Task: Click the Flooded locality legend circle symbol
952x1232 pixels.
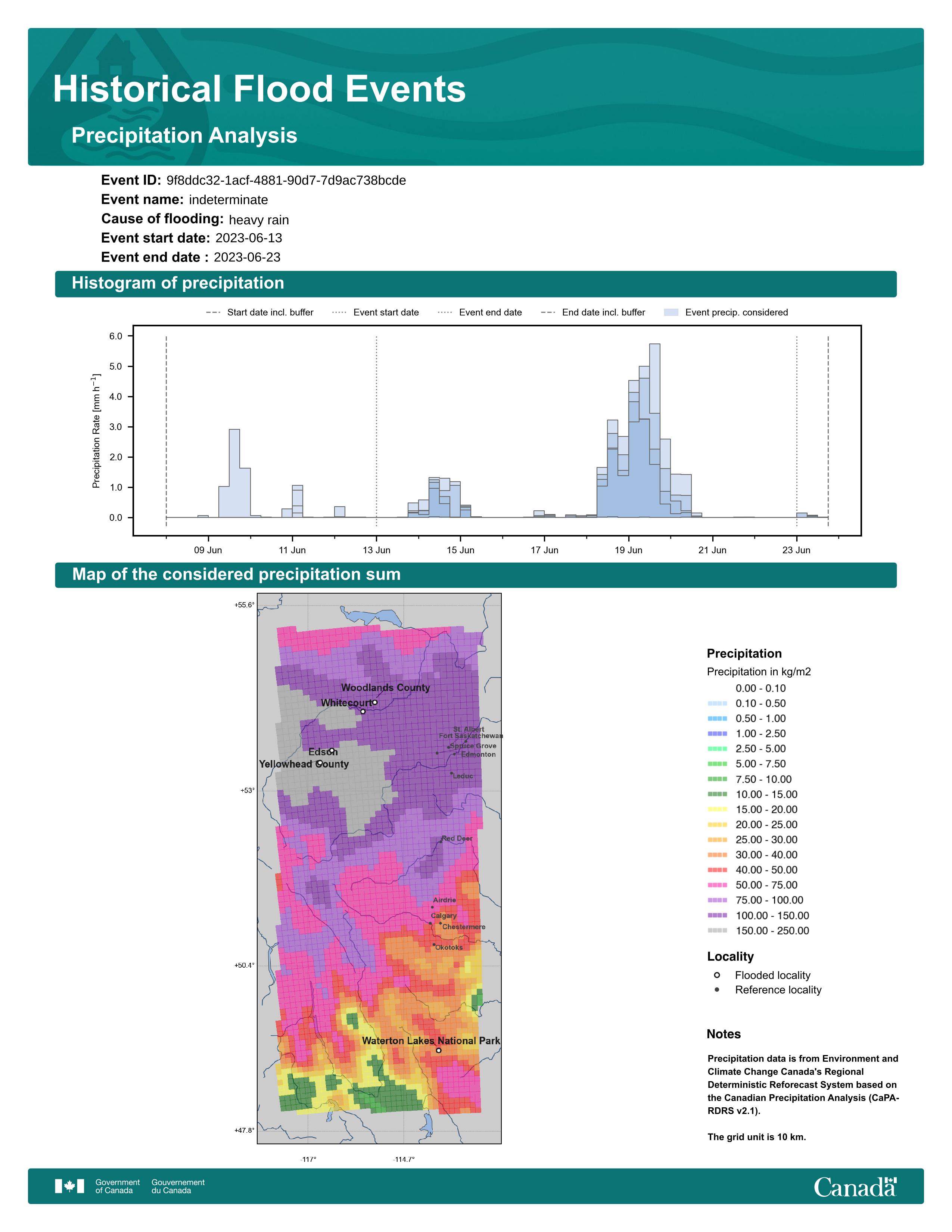Action: click(717, 975)
